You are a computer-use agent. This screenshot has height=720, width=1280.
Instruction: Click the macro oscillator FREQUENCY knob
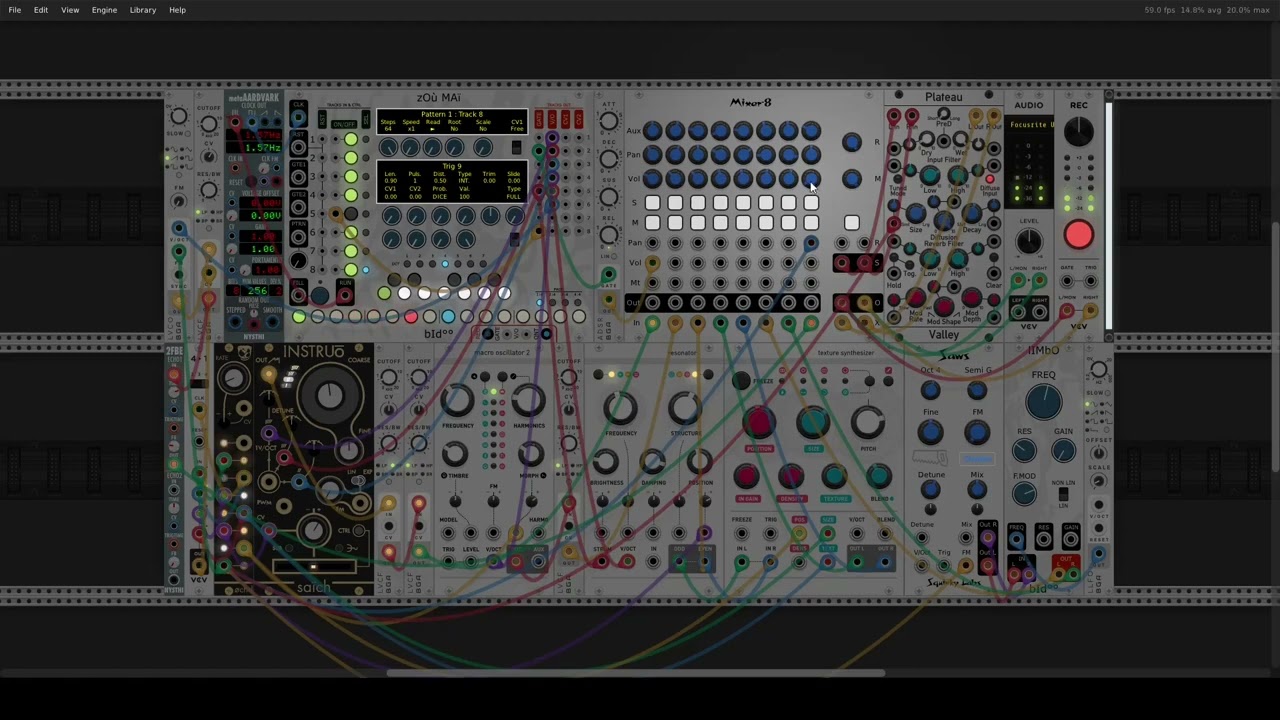click(x=457, y=401)
